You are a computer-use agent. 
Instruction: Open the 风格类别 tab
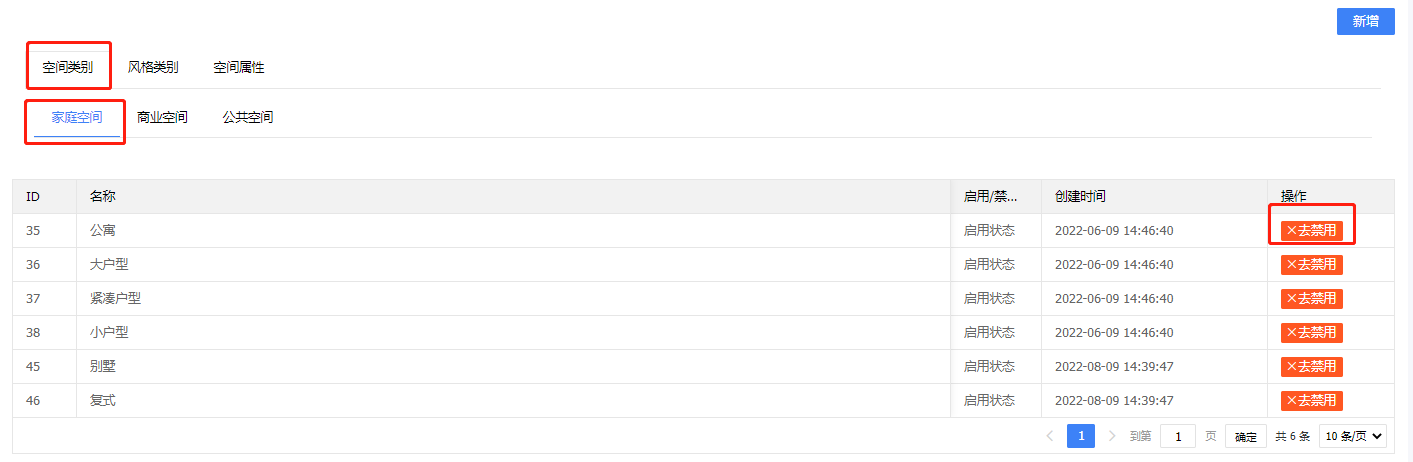coord(153,68)
